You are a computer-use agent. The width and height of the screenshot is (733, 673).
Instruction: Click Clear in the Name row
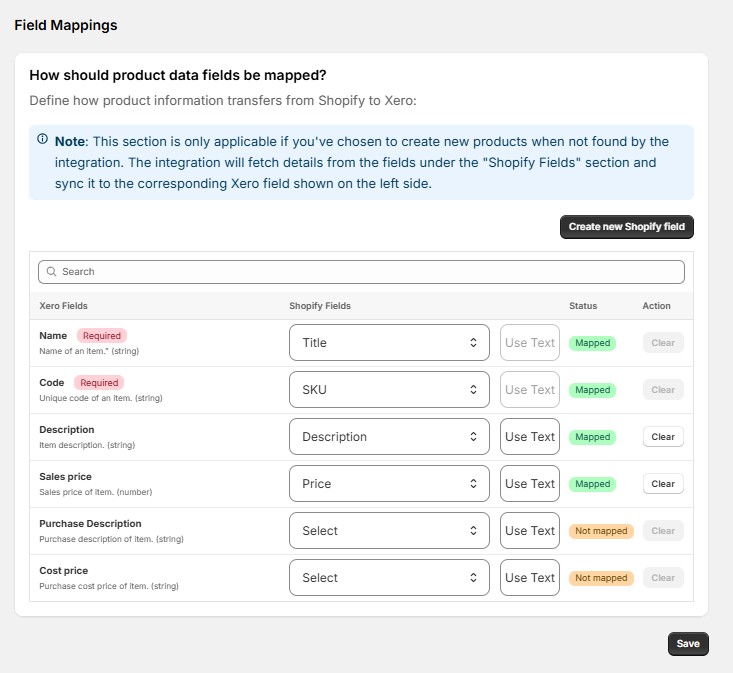coord(663,343)
